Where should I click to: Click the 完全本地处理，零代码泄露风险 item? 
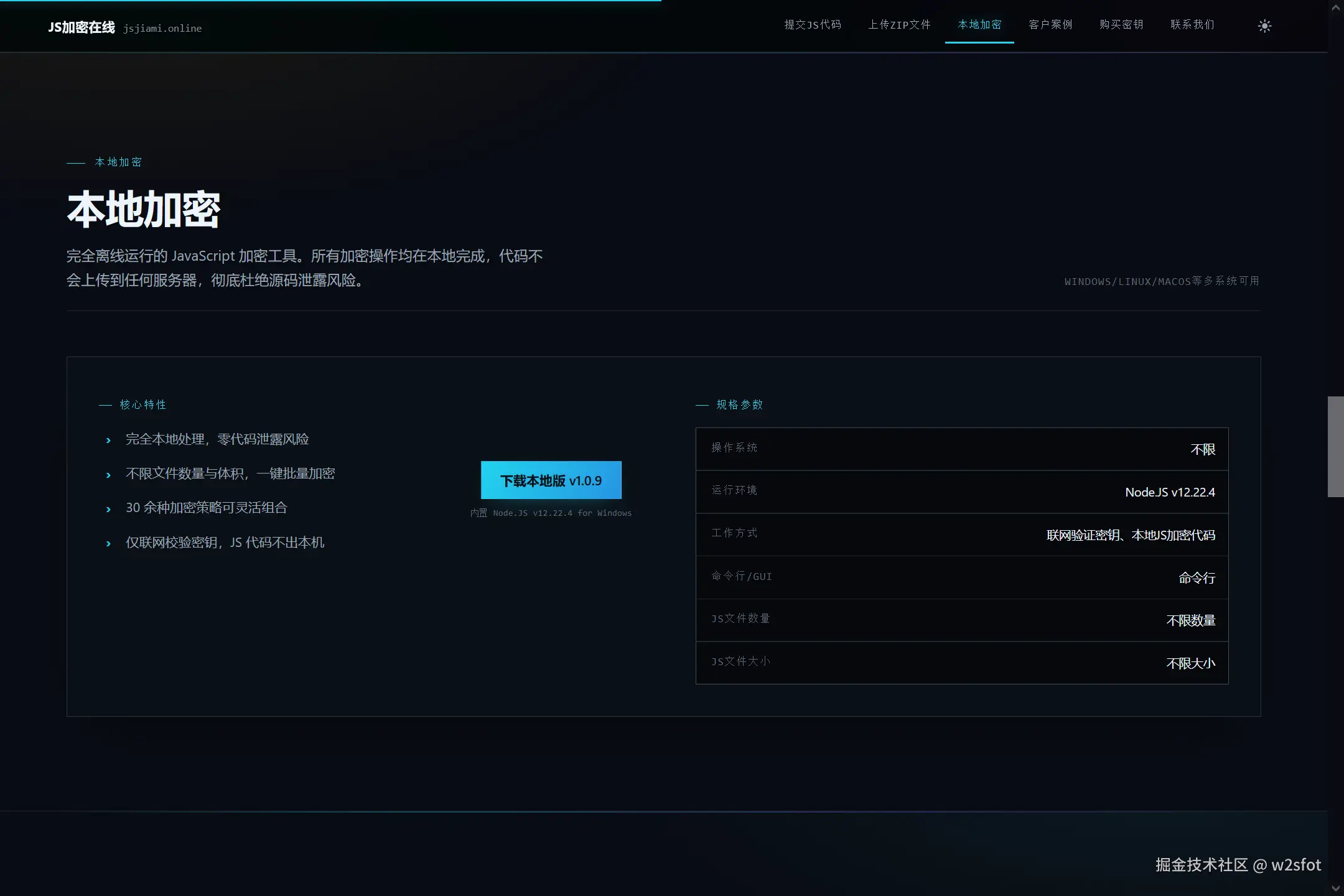[x=217, y=439]
